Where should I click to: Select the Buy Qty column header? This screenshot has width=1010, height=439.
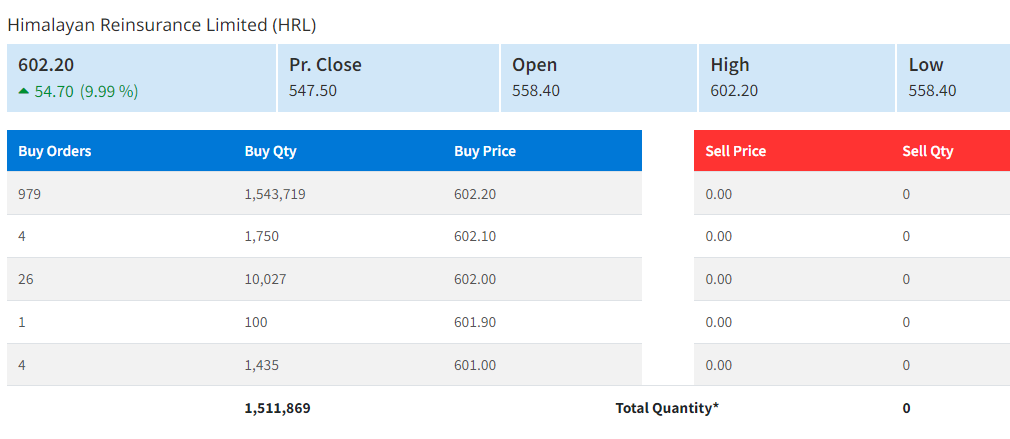coord(270,151)
